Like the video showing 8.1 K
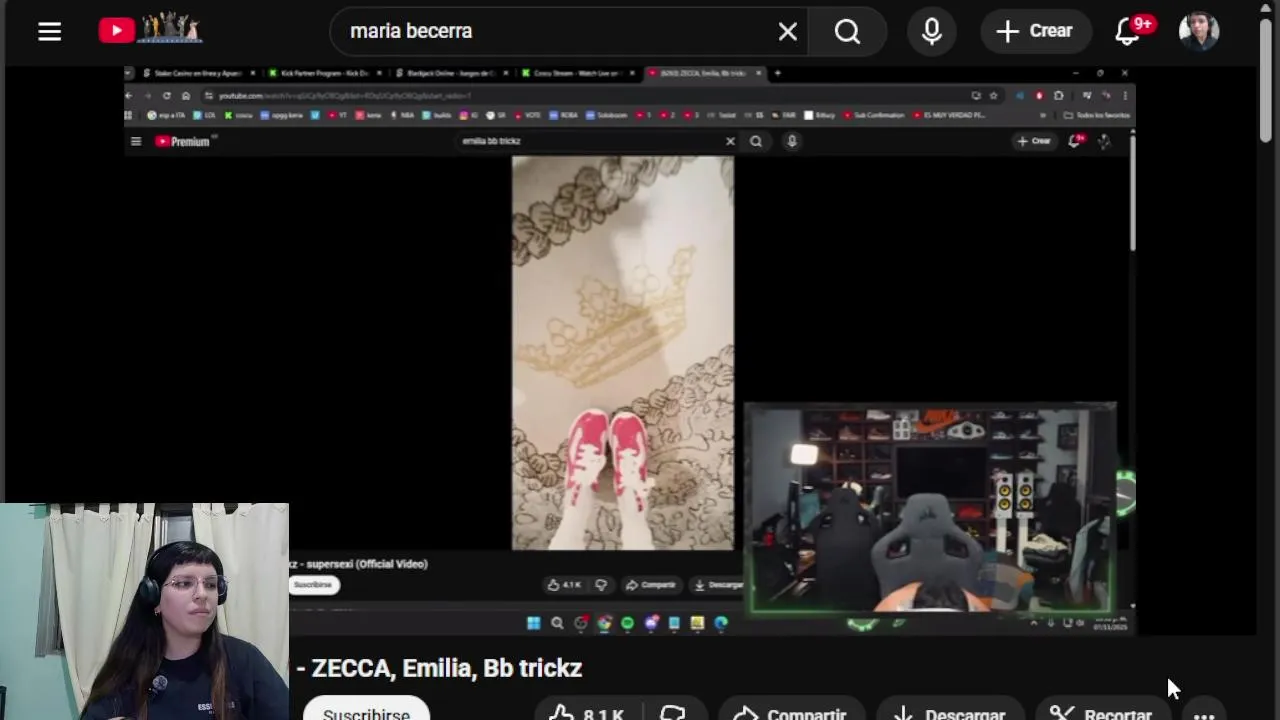The height and width of the screenshot is (720, 1280). (588, 711)
